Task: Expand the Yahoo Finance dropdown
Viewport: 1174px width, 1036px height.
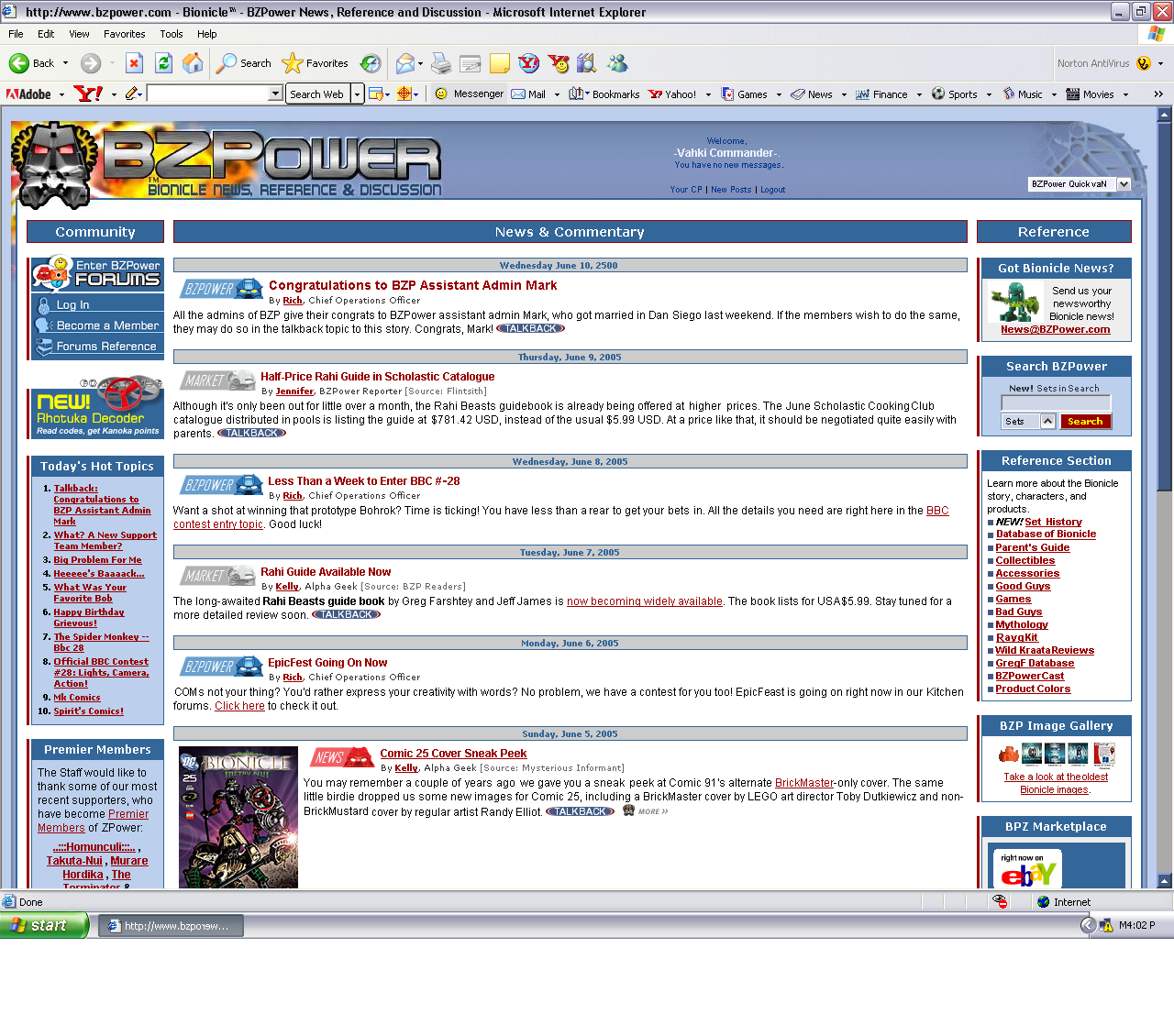Action: coord(919,94)
